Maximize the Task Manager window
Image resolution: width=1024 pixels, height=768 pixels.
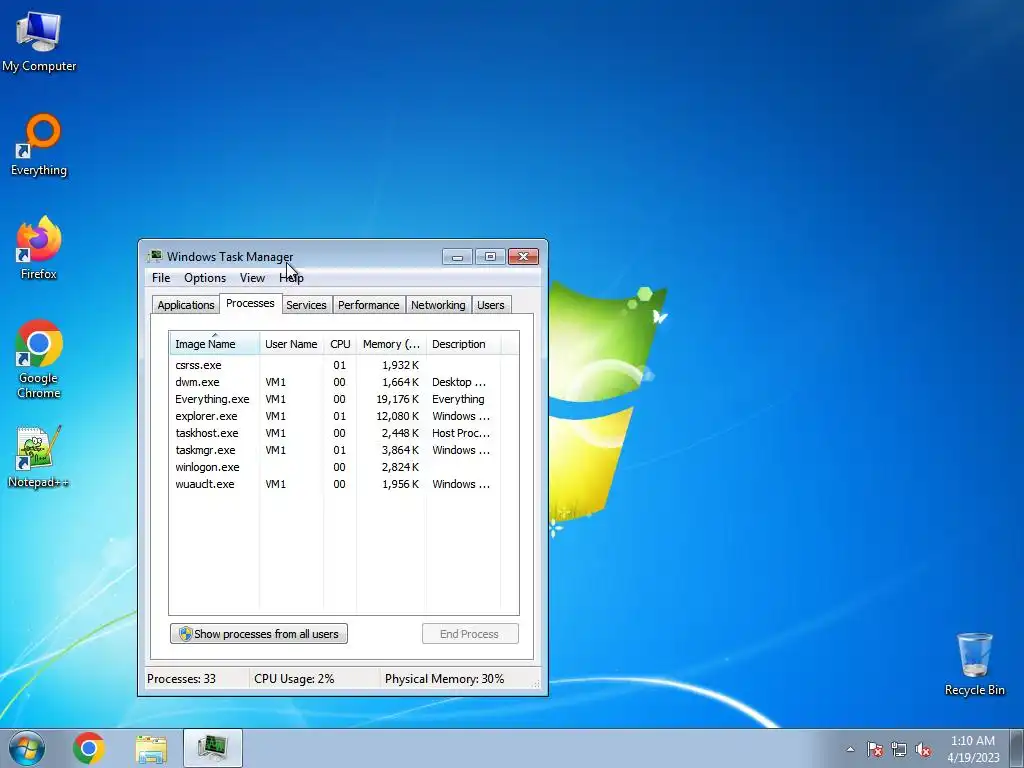tap(490, 257)
